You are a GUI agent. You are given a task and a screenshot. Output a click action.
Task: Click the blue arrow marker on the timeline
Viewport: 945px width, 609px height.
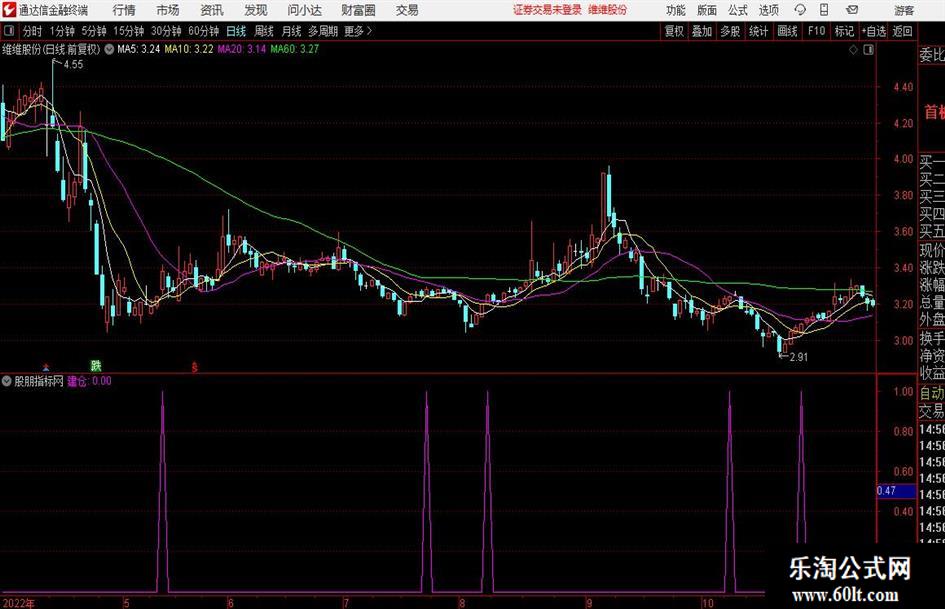[46, 367]
